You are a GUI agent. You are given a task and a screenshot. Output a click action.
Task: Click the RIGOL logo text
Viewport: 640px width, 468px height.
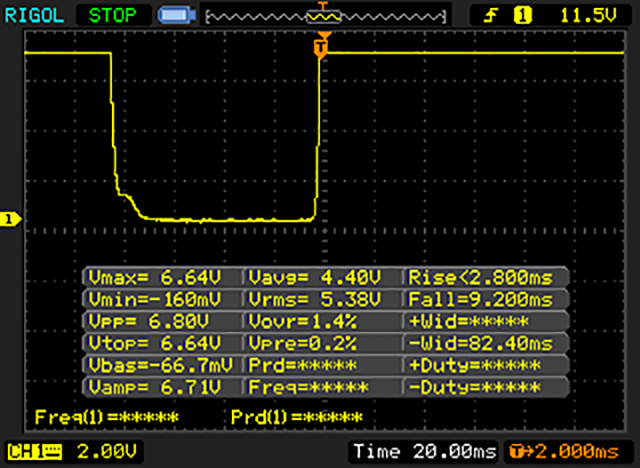(x=34, y=16)
